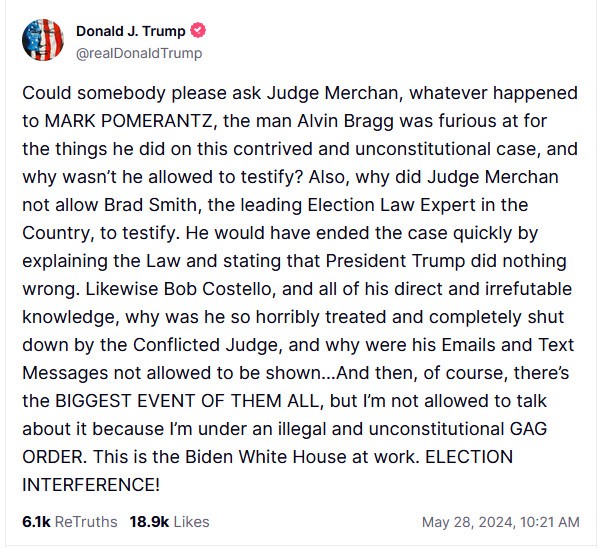Viewport: 601px width, 548px height.
Task: Click the name Brad Smith in the post
Action: click(150, 205)
